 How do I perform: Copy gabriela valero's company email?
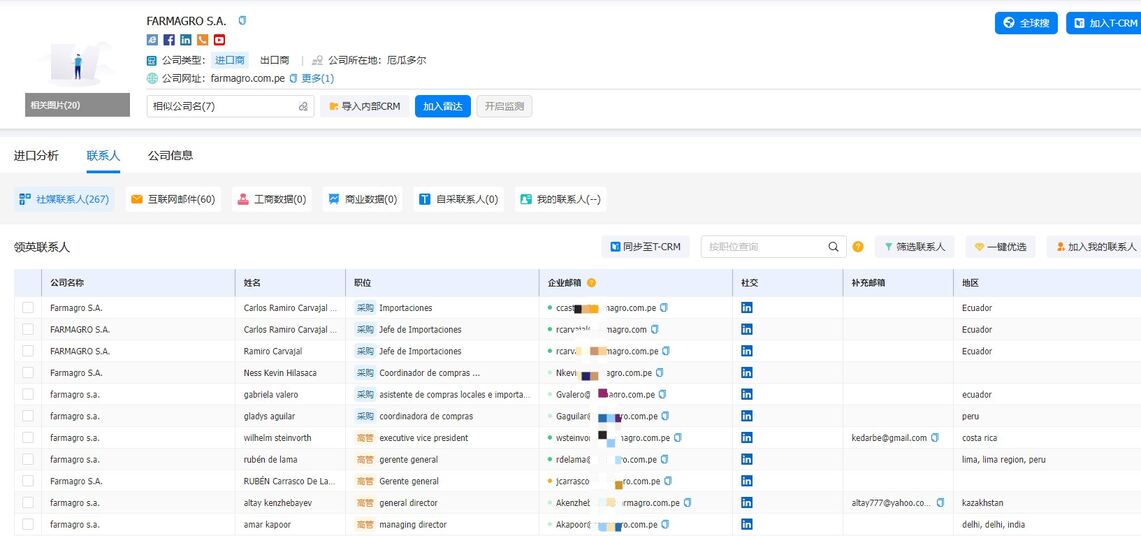[662, 394]
